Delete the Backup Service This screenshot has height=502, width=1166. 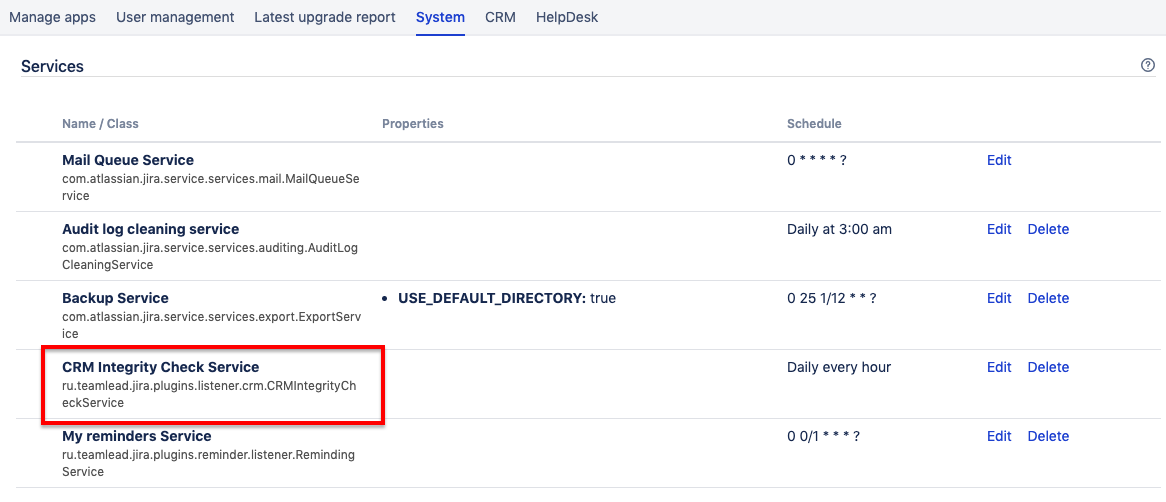click(1048, 298)
